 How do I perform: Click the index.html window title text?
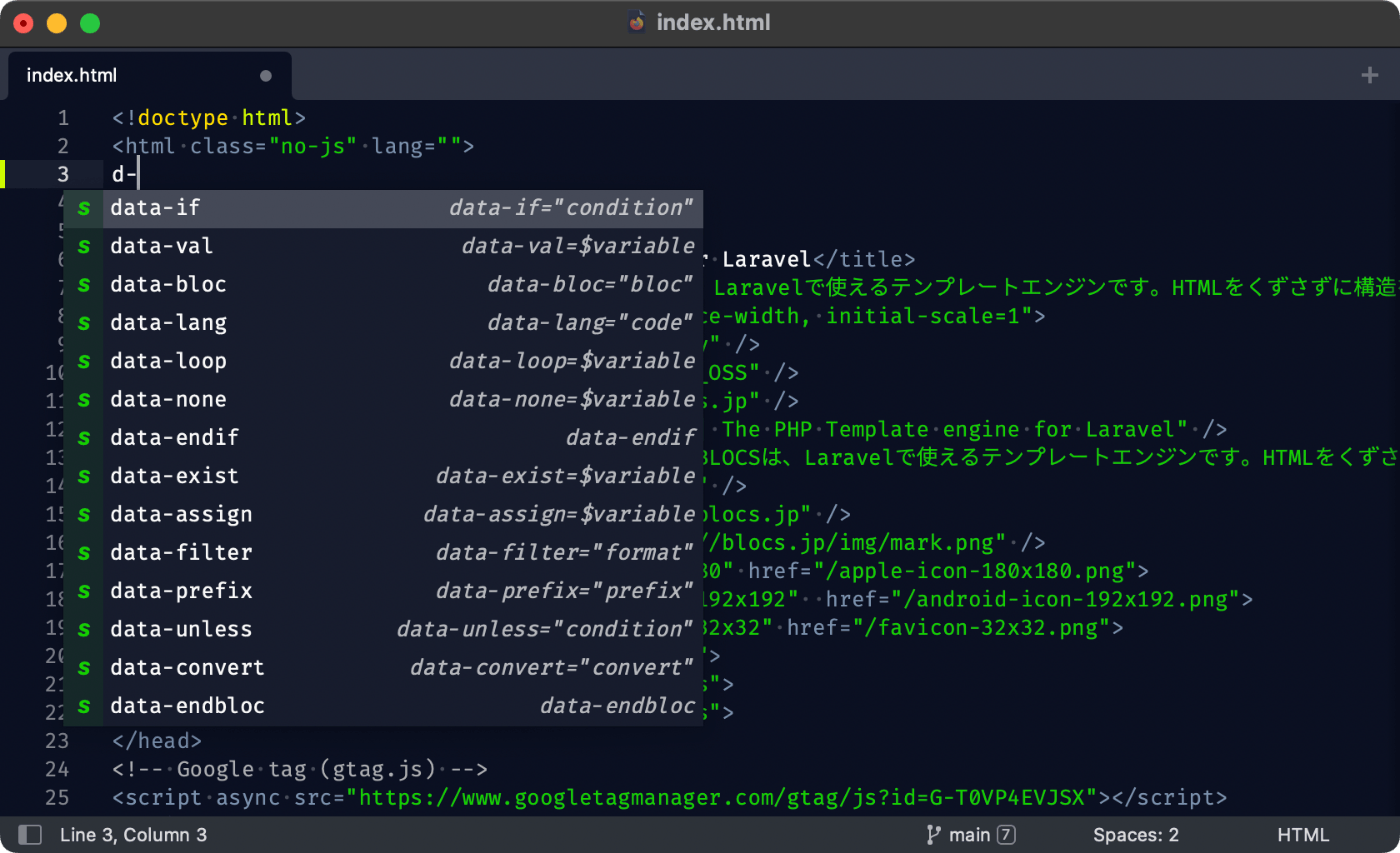(713, 22)
